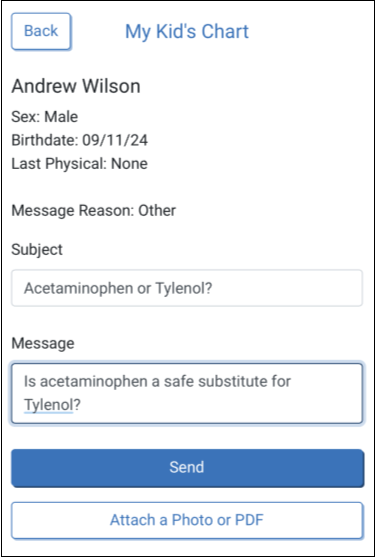Send the message with Send button

point(188,468)
